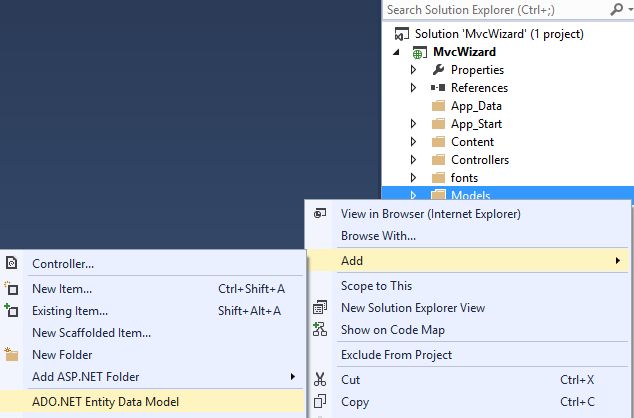Screen dimensions: 634x418
Task: Expand the App_Start folder
Action: click(x=413, y=123)
